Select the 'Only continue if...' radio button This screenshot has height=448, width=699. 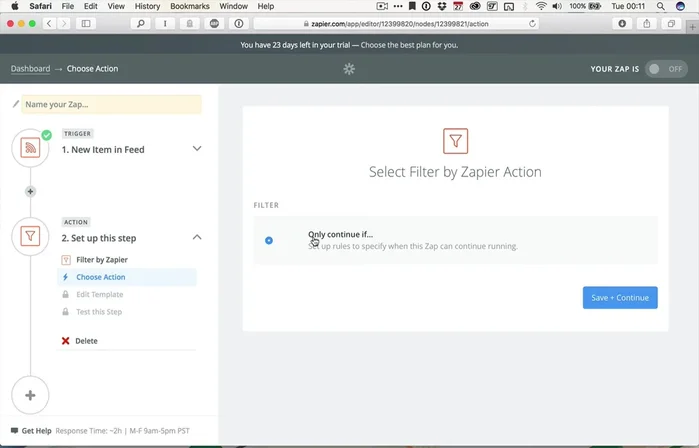(269, 240)
